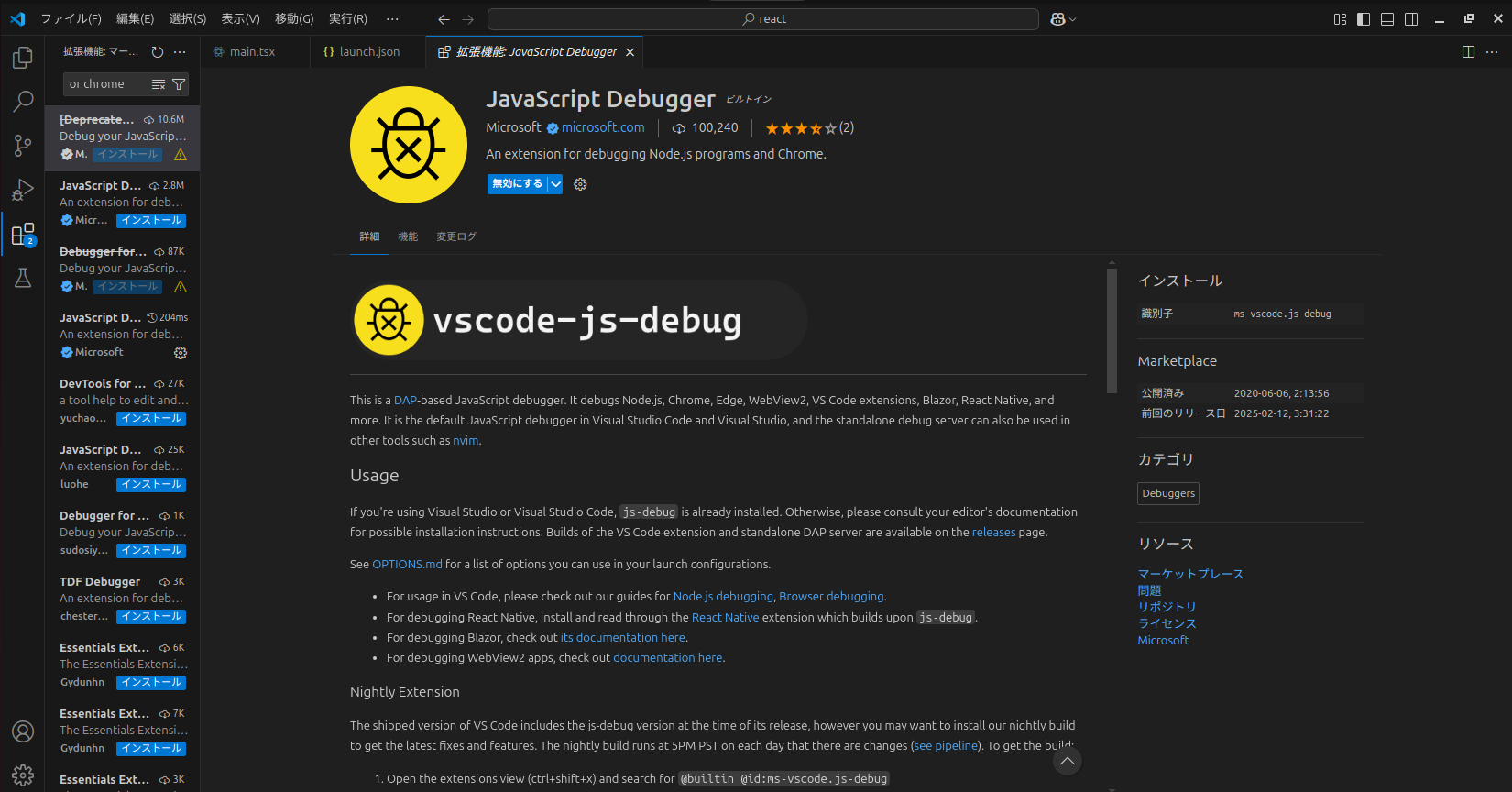Click the extension search input field
This screenshot has width=1512, height=792.
105,84
